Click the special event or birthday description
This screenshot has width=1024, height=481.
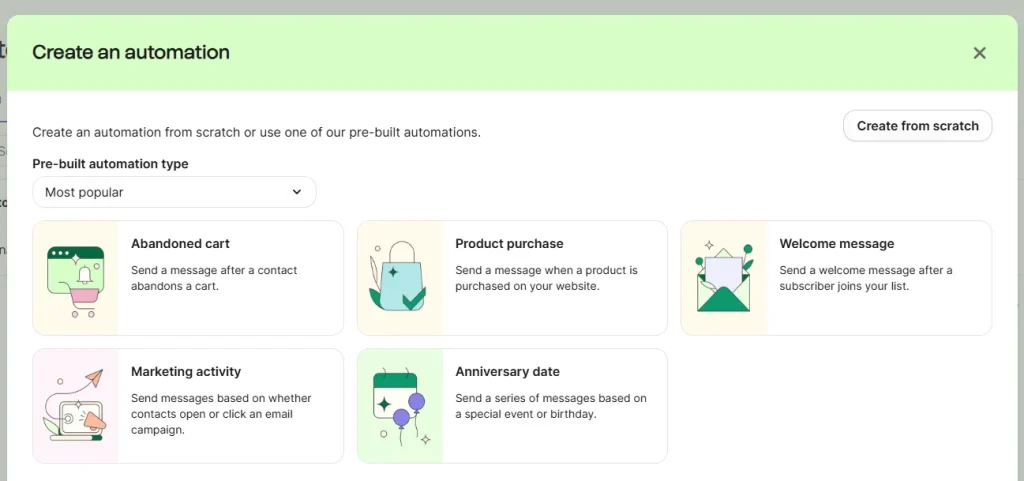pyautogui.click(x=550, y=406)
